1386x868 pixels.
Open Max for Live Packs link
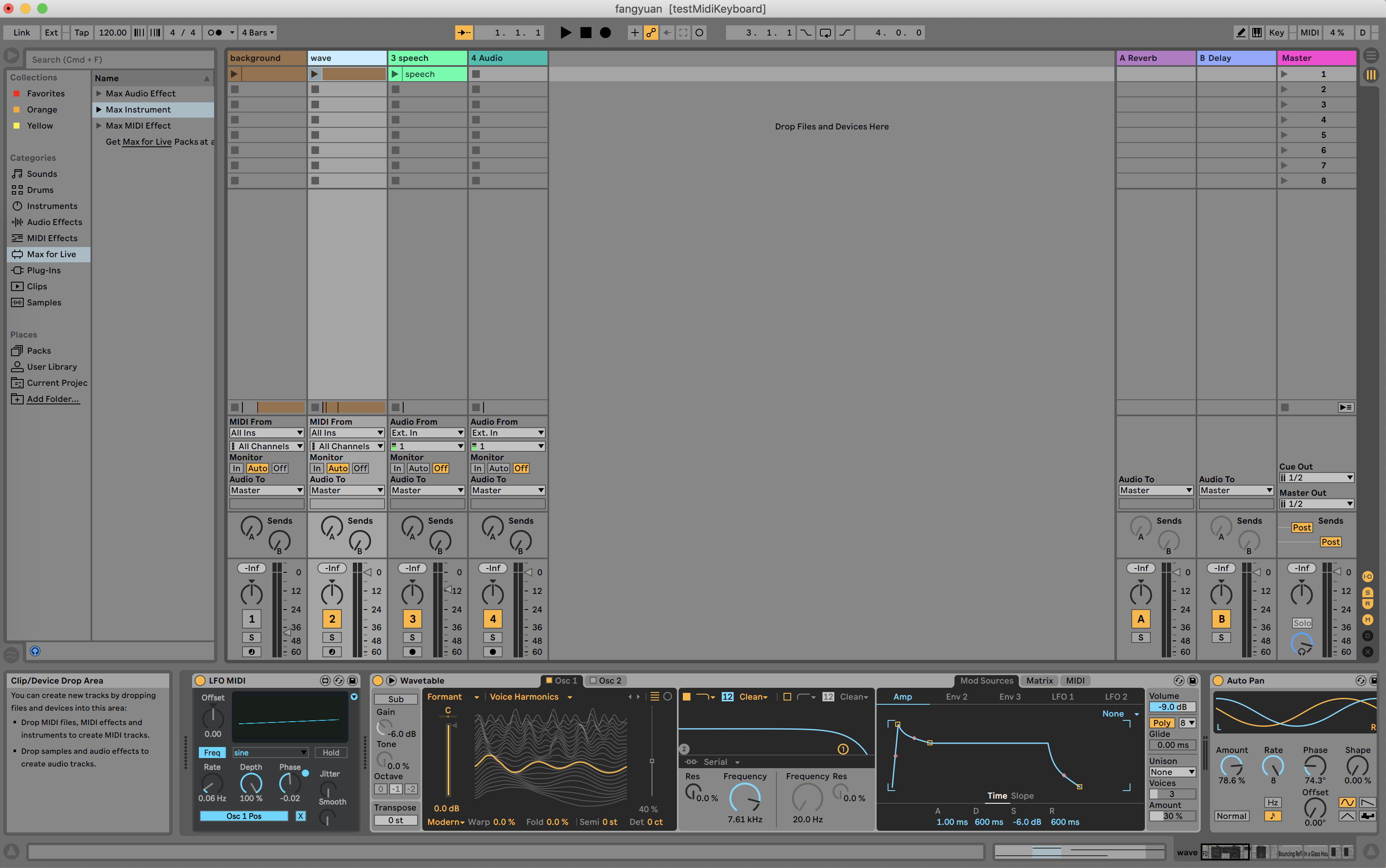point(147,142)
